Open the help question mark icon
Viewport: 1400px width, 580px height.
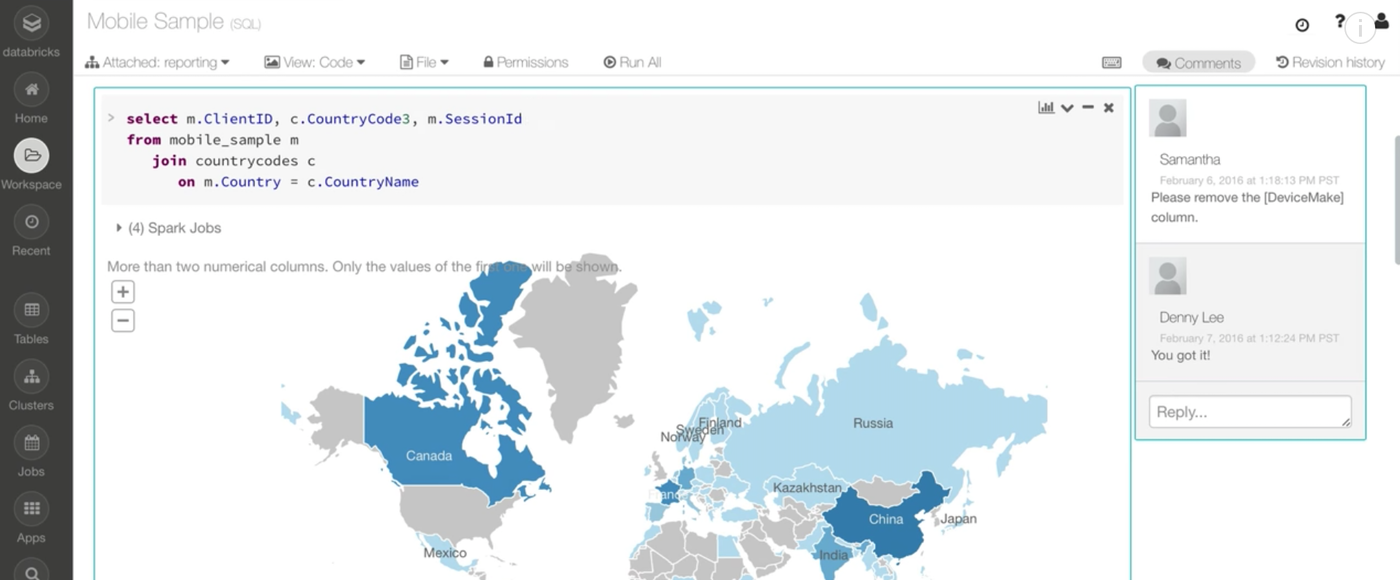tap(1340, 22)
